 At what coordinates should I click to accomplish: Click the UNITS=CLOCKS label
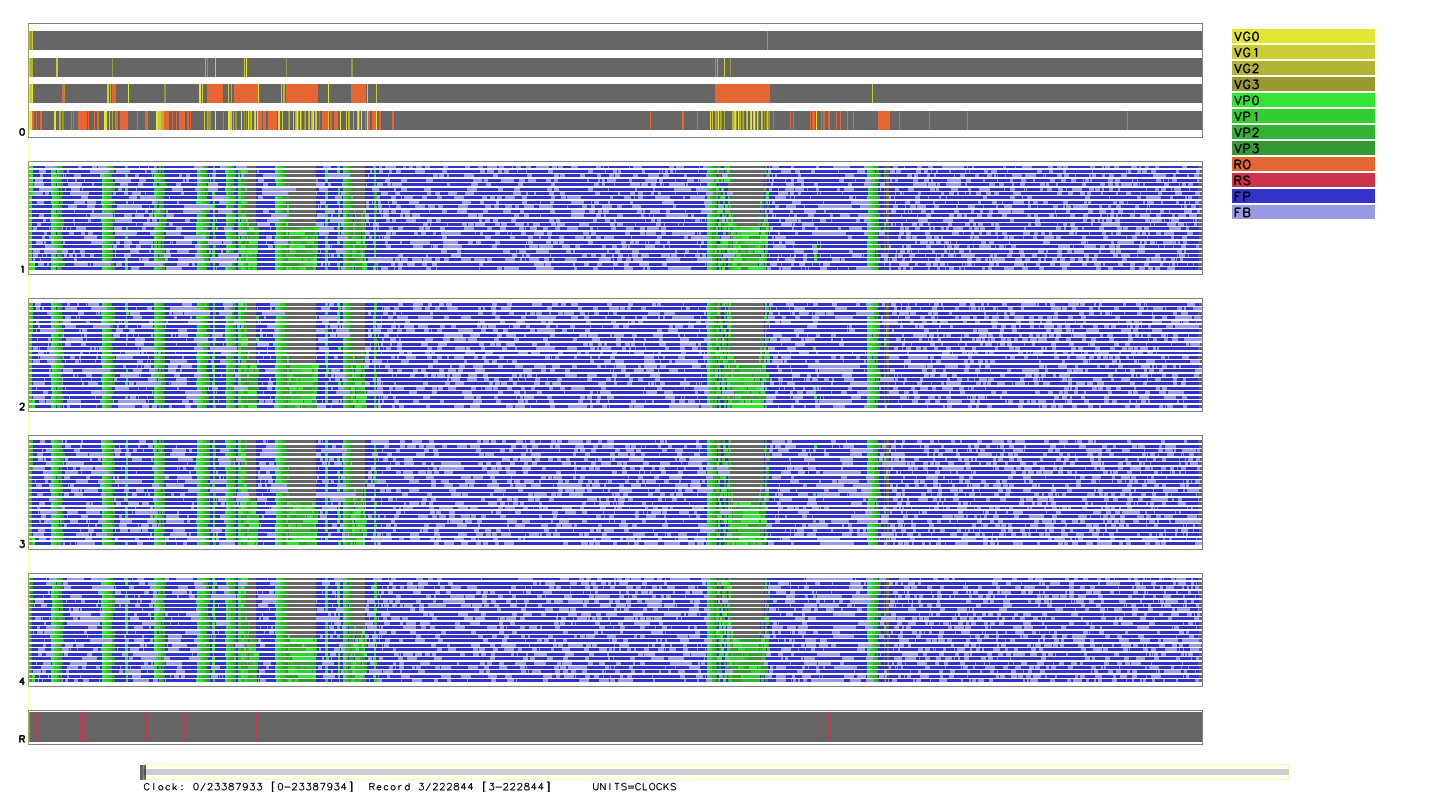click(x=633, y=787)
